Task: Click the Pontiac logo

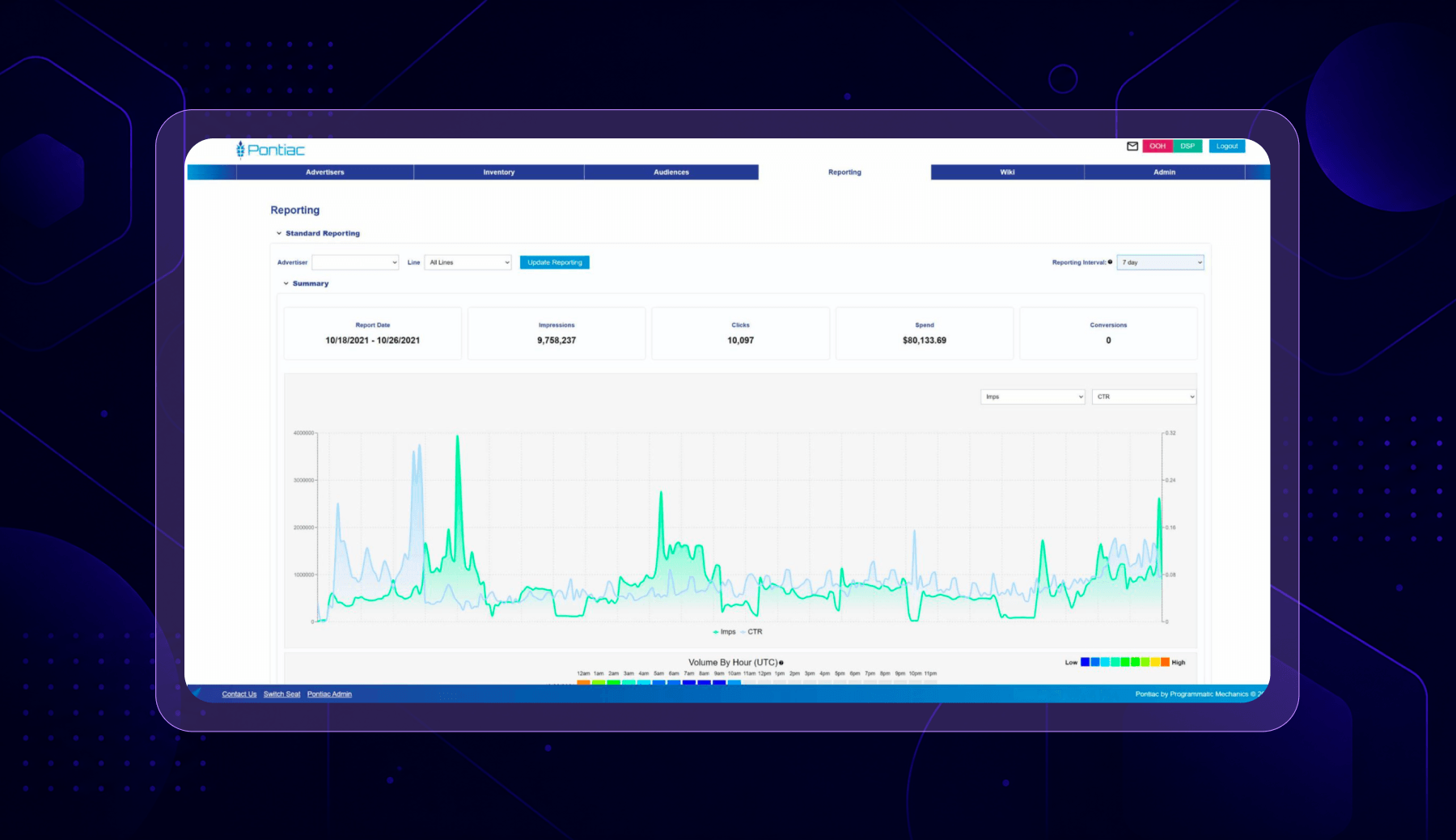Action: click(x=270, y=150)
